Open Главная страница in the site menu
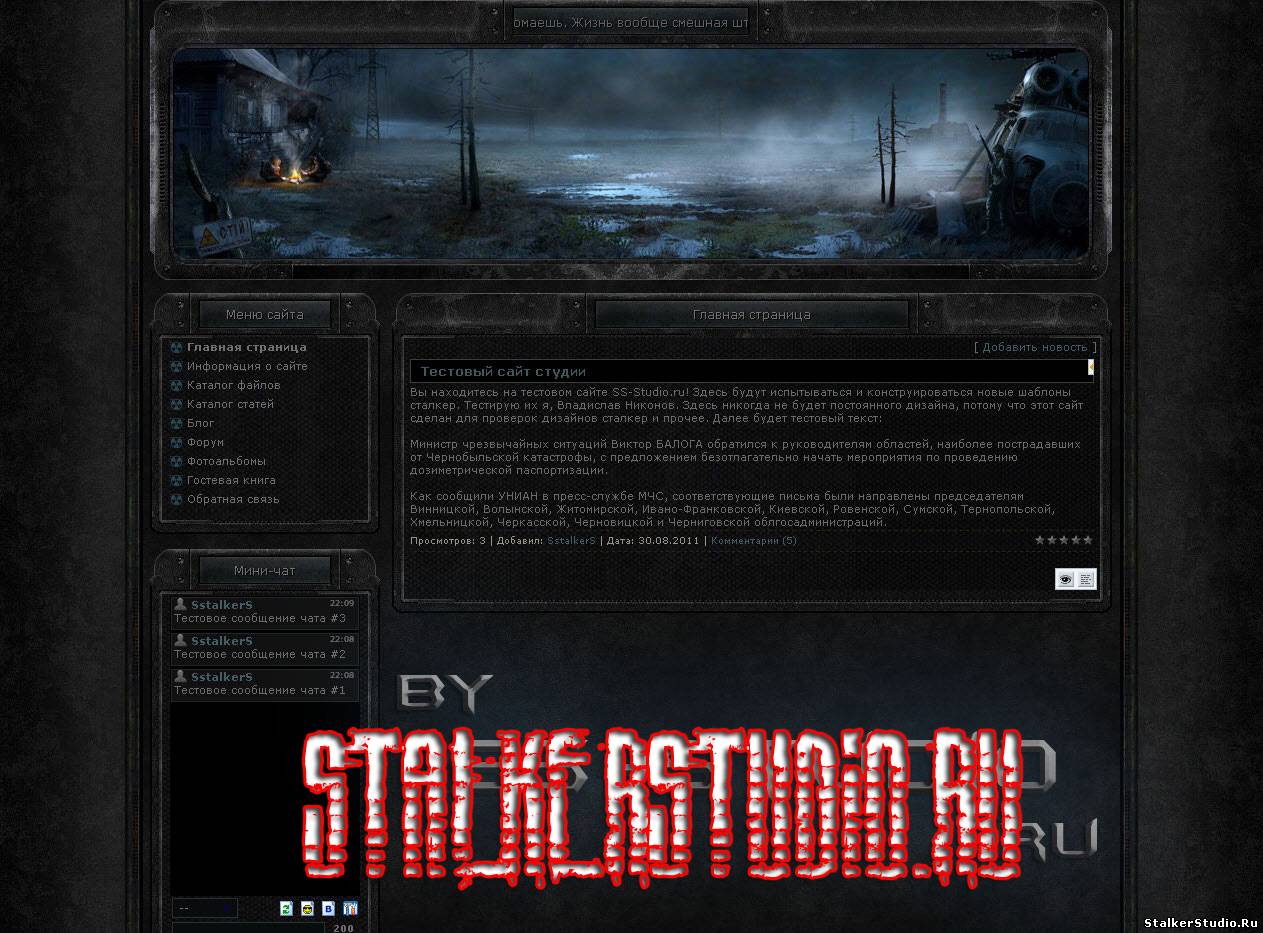Screen dimensions: 1263x933 (247, 348)
